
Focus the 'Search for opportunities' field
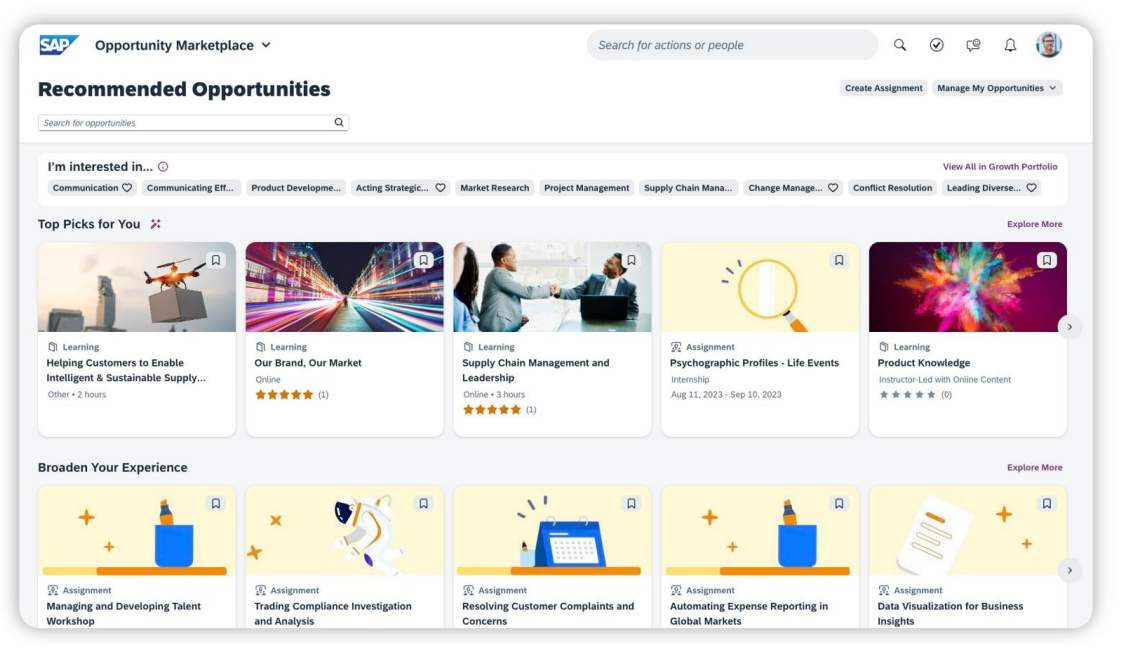point(193,123)
